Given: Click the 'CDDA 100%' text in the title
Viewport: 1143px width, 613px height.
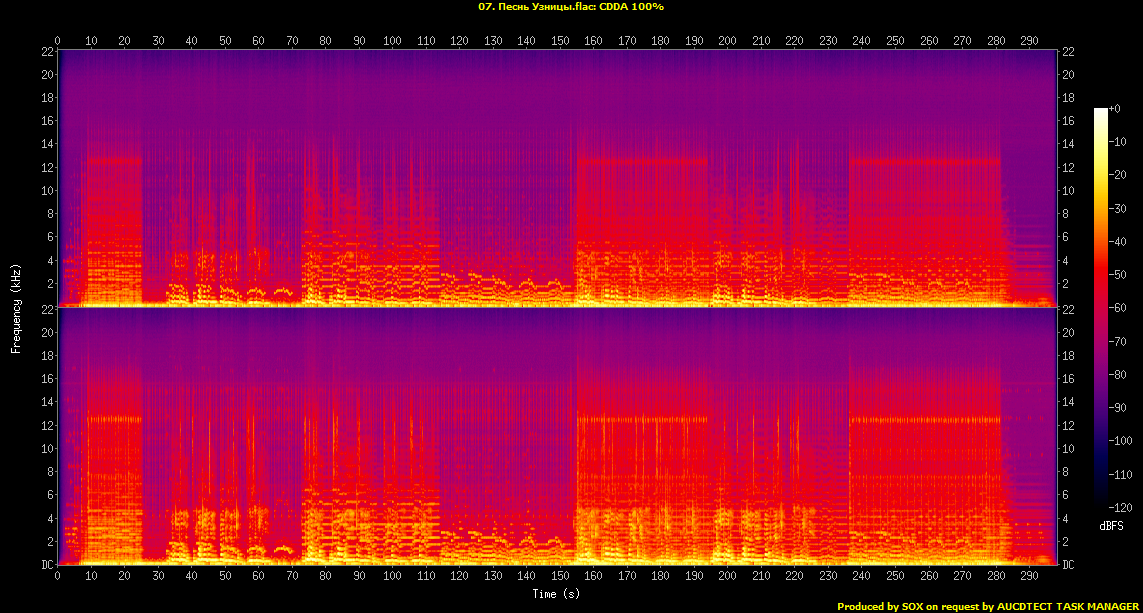Looking at the screenshot, I should (x=632, y=7).
